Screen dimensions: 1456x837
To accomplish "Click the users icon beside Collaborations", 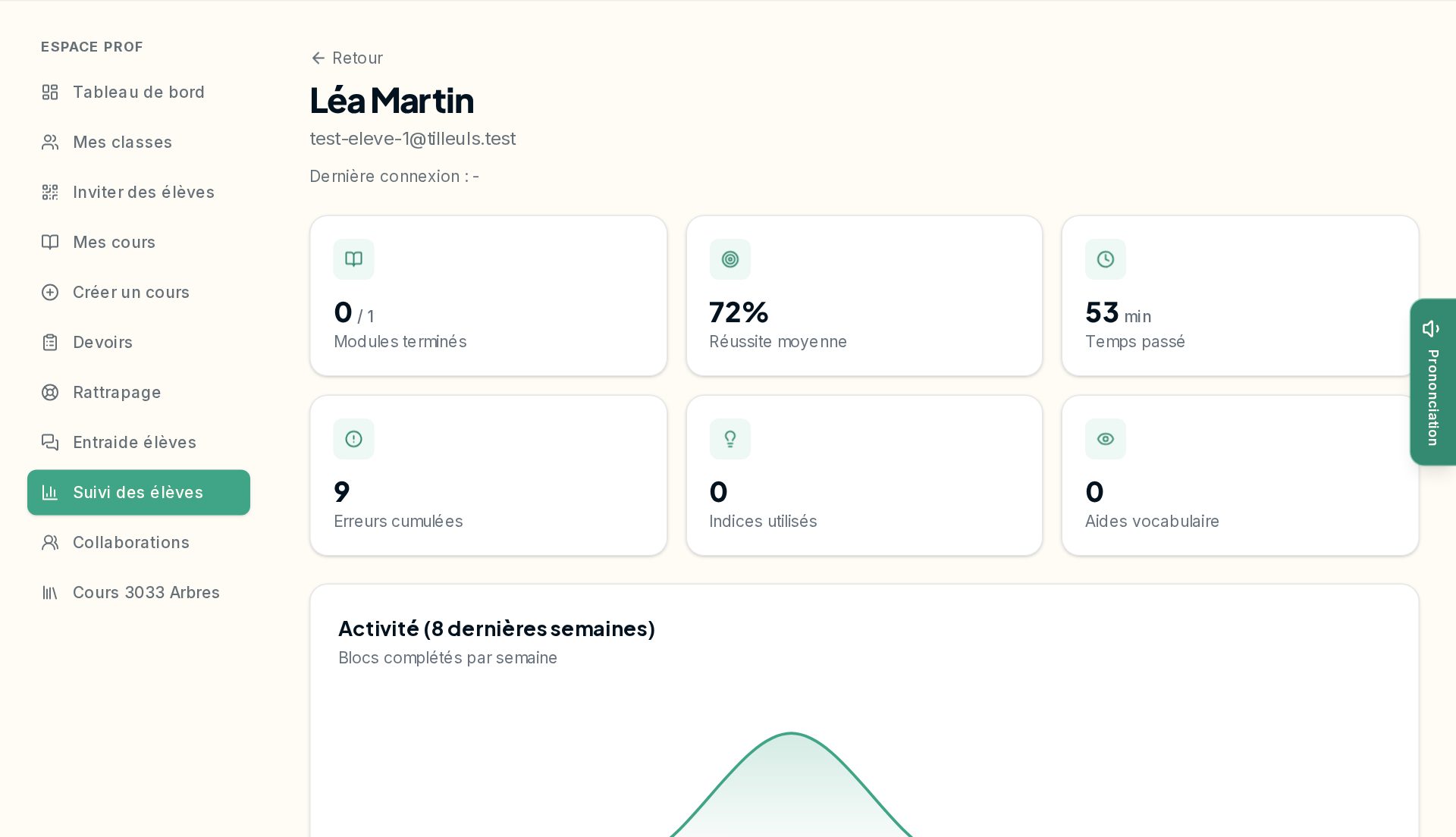I will pos(50,543).
